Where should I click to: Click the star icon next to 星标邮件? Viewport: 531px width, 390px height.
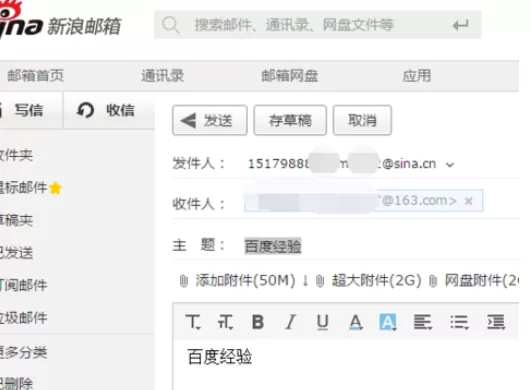point(56,188)
